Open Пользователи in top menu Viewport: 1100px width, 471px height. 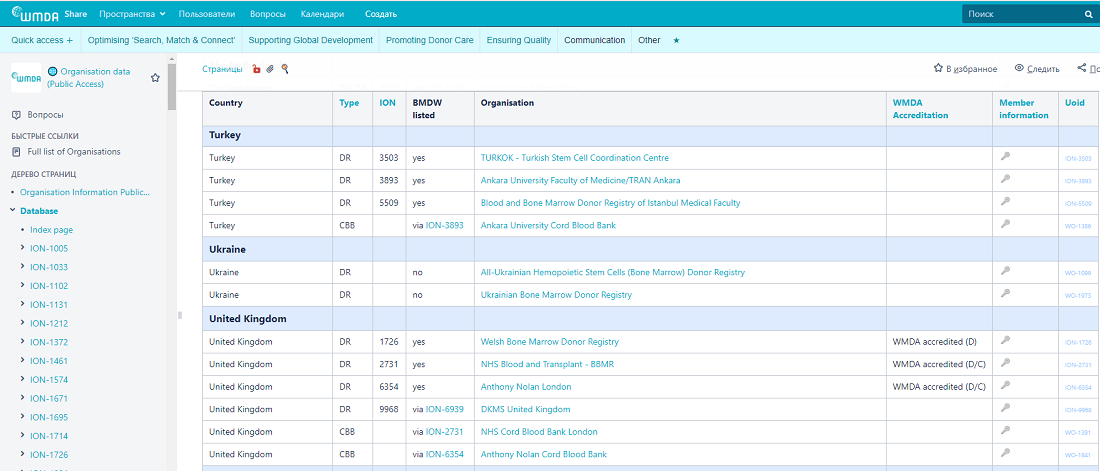coord(207,14)
